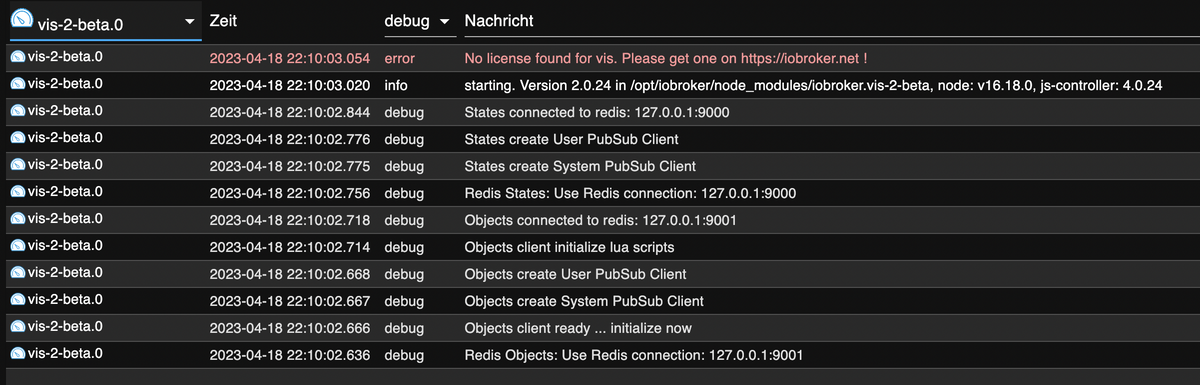Click the Zeit column header
Image resolution: width=1200 pixels, height=385 pixels.
[x=224, y=20]
